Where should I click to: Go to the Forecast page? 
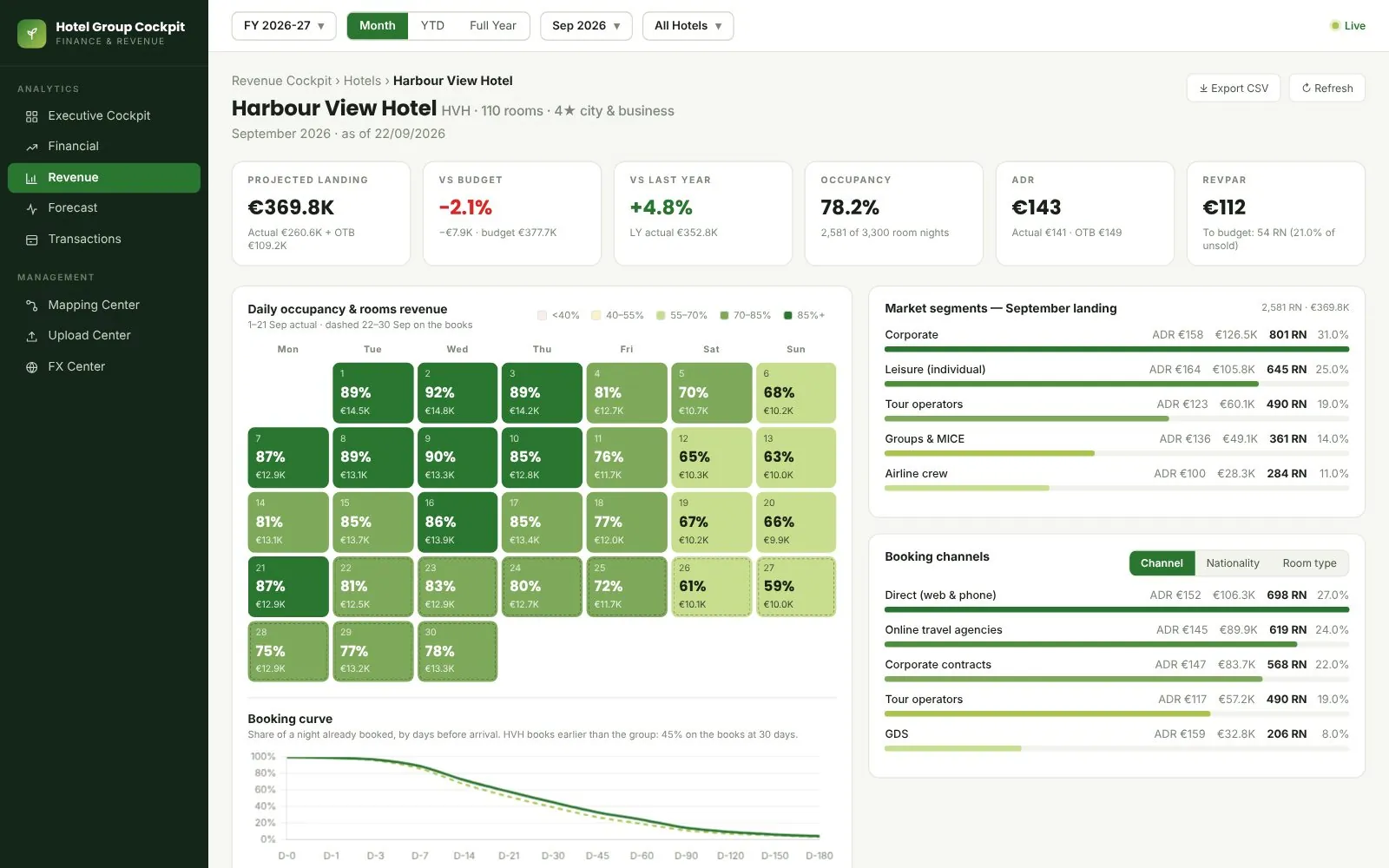point(104,208)
